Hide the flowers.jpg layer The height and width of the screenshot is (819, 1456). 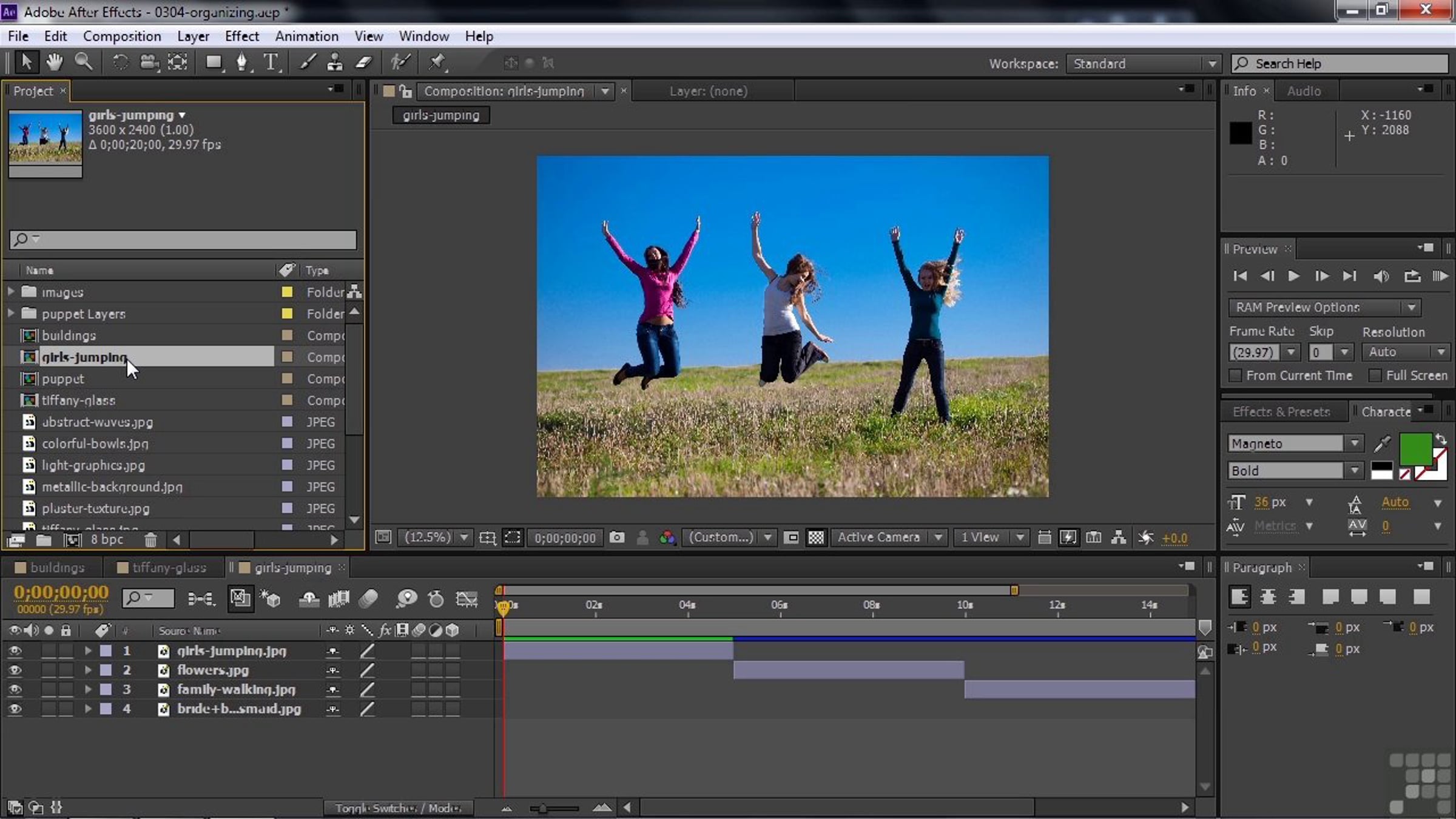pos(15,670)
